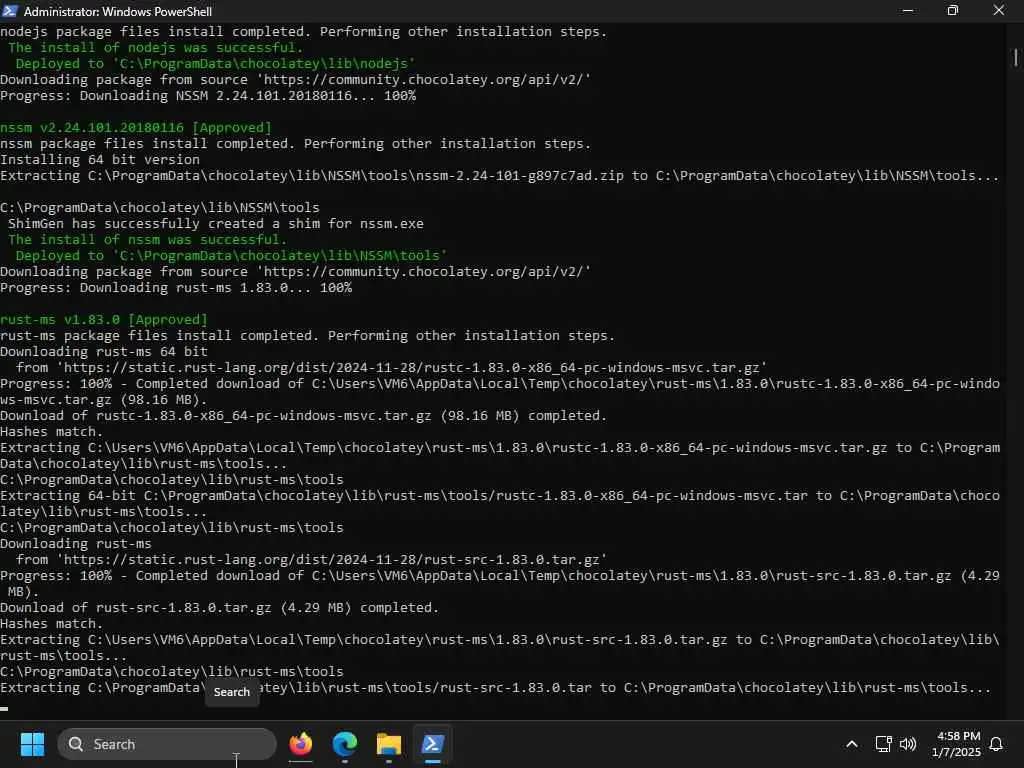Image resolution: width=1024 pixels, height=768 pixels.
Task: Click 'The install of nssm was successful.'
Action: click(x=148, y=240)
